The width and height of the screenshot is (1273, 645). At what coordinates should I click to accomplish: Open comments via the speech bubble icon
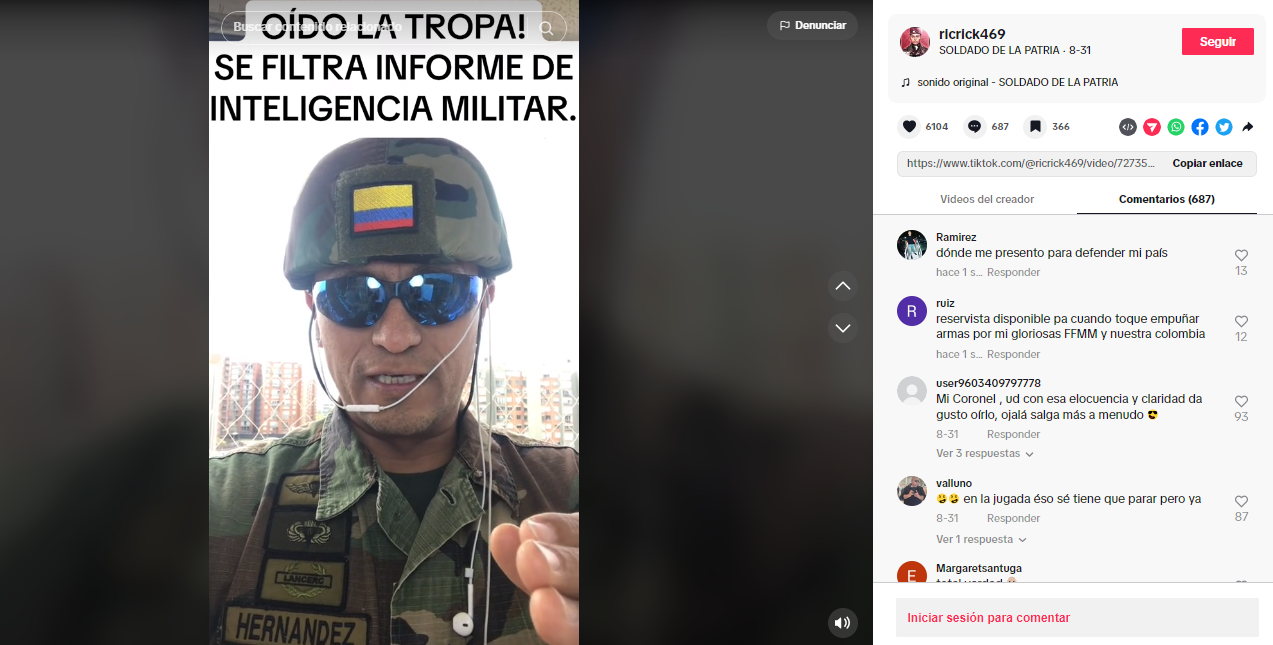coord(974,127)
